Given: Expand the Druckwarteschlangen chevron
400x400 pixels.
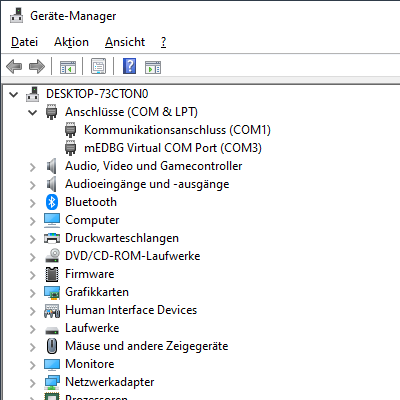Looking at the screenshot, I should click(x=33, y=239).
